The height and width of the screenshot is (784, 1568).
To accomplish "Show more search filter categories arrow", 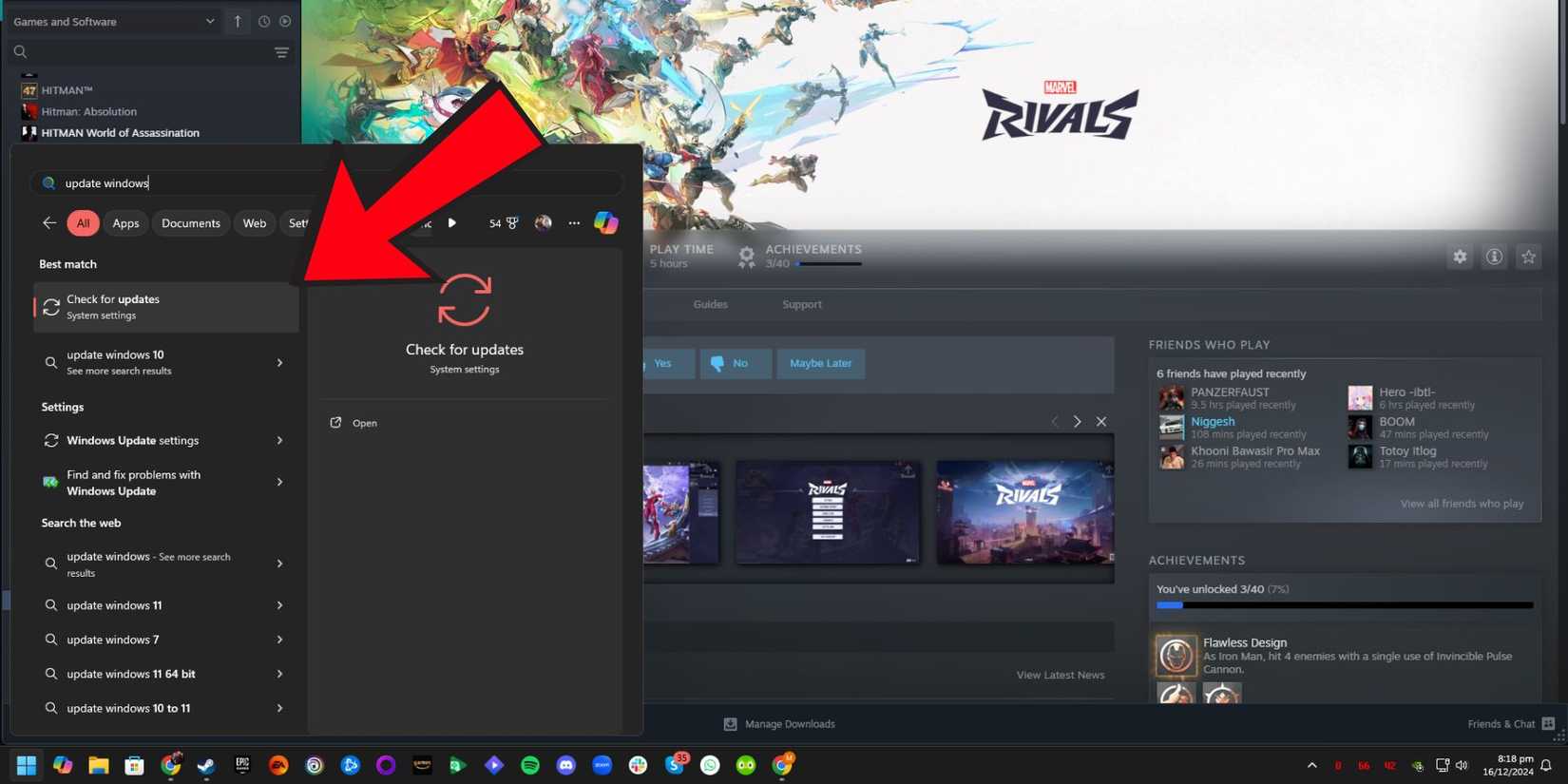I will click(452, 222).
